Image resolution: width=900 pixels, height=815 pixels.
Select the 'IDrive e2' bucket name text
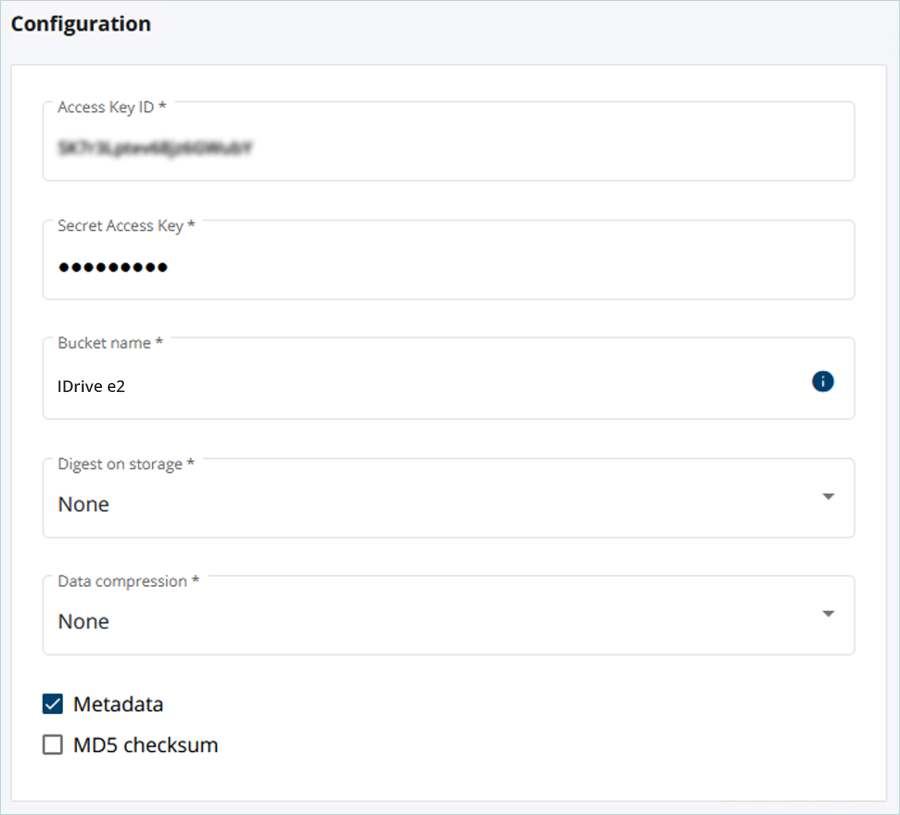coord(91,386)
